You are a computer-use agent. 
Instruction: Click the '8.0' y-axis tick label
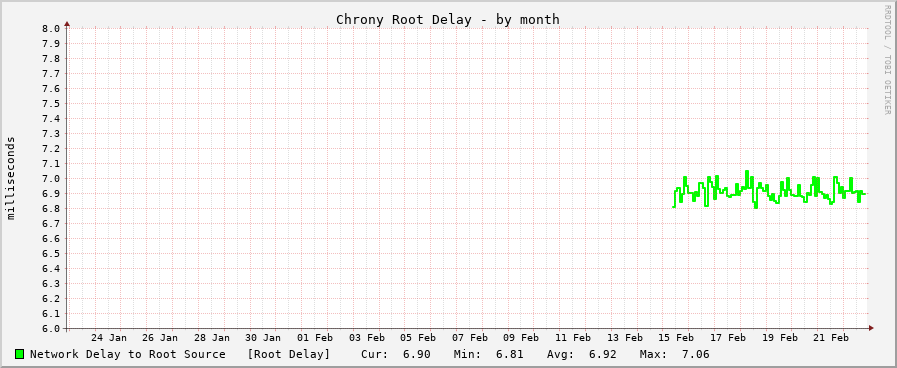click(51, 29)
